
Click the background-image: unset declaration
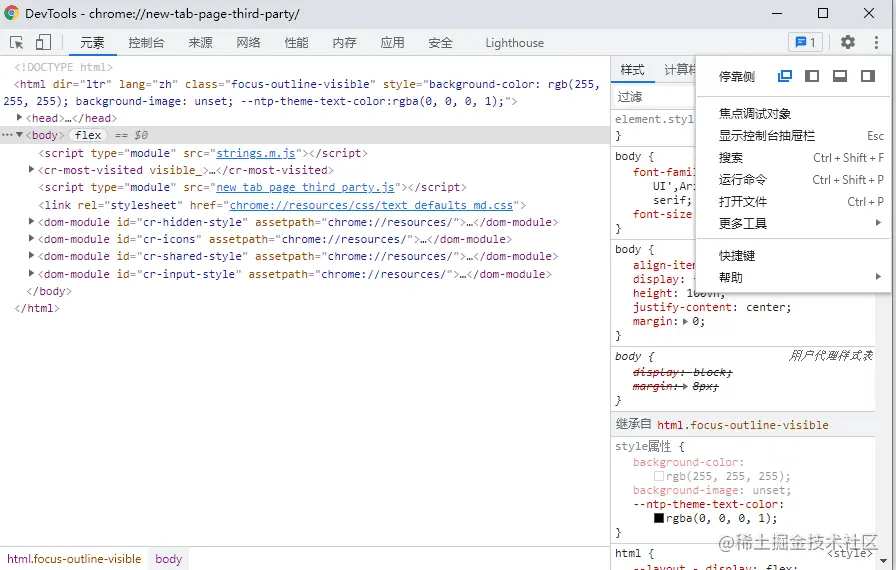[x=712, y=490]
